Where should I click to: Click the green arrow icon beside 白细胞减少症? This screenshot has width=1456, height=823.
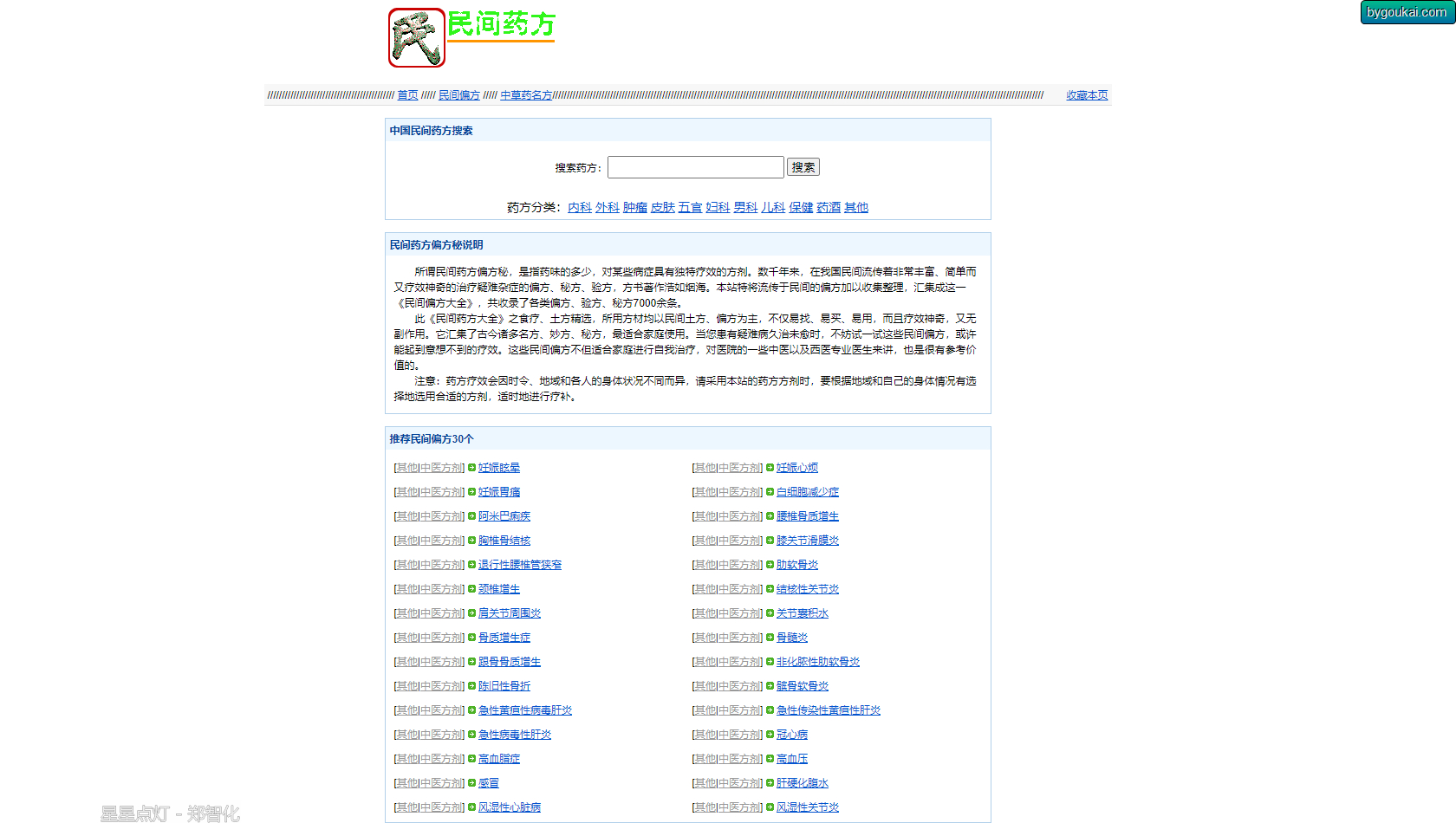[x=770, y=492]
